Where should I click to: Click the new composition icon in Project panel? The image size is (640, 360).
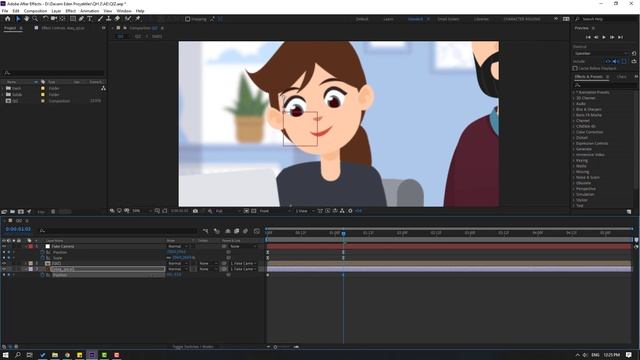[20, 212]
